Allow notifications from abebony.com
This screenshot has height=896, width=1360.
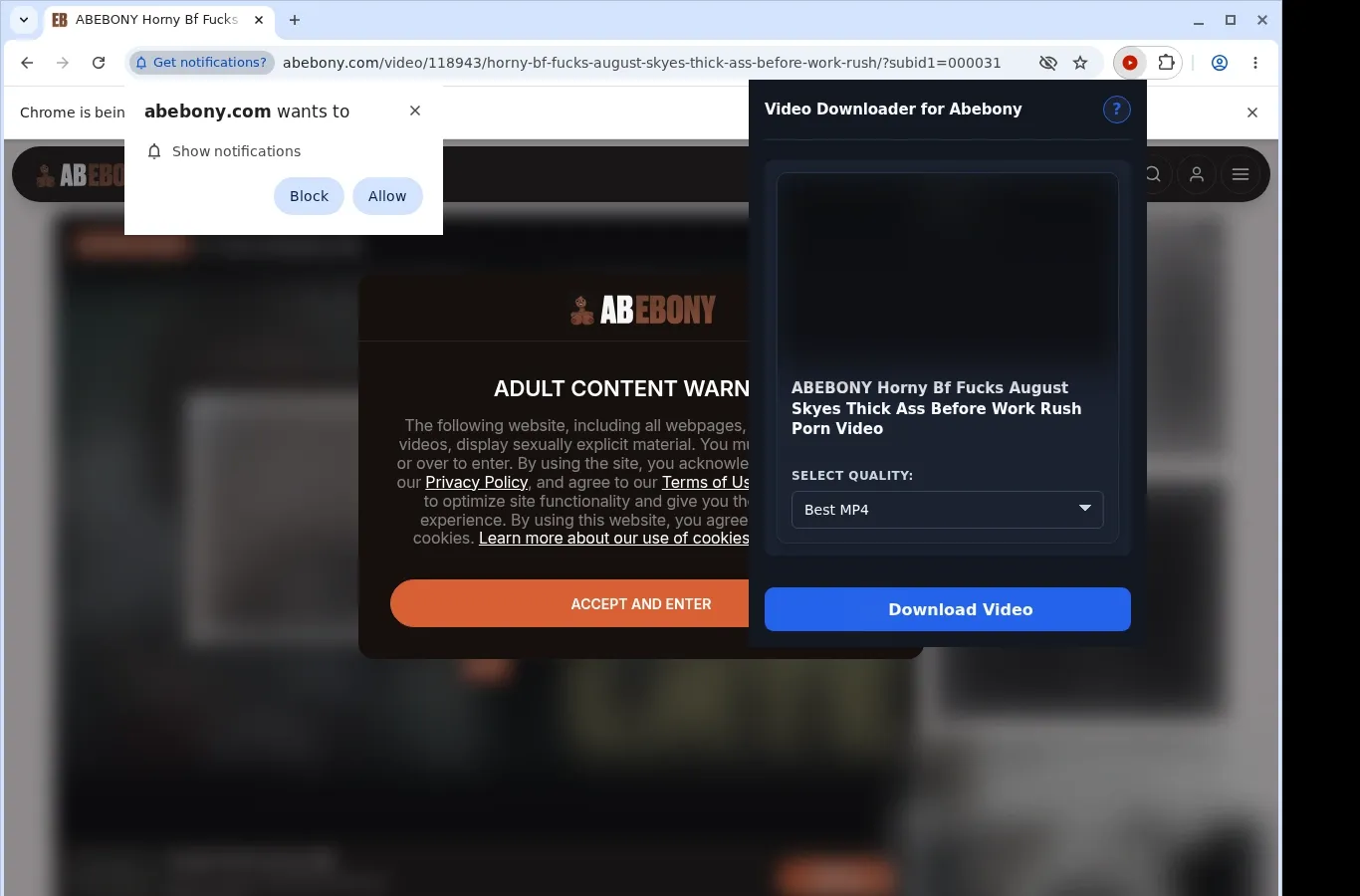(x=387, y=196)
